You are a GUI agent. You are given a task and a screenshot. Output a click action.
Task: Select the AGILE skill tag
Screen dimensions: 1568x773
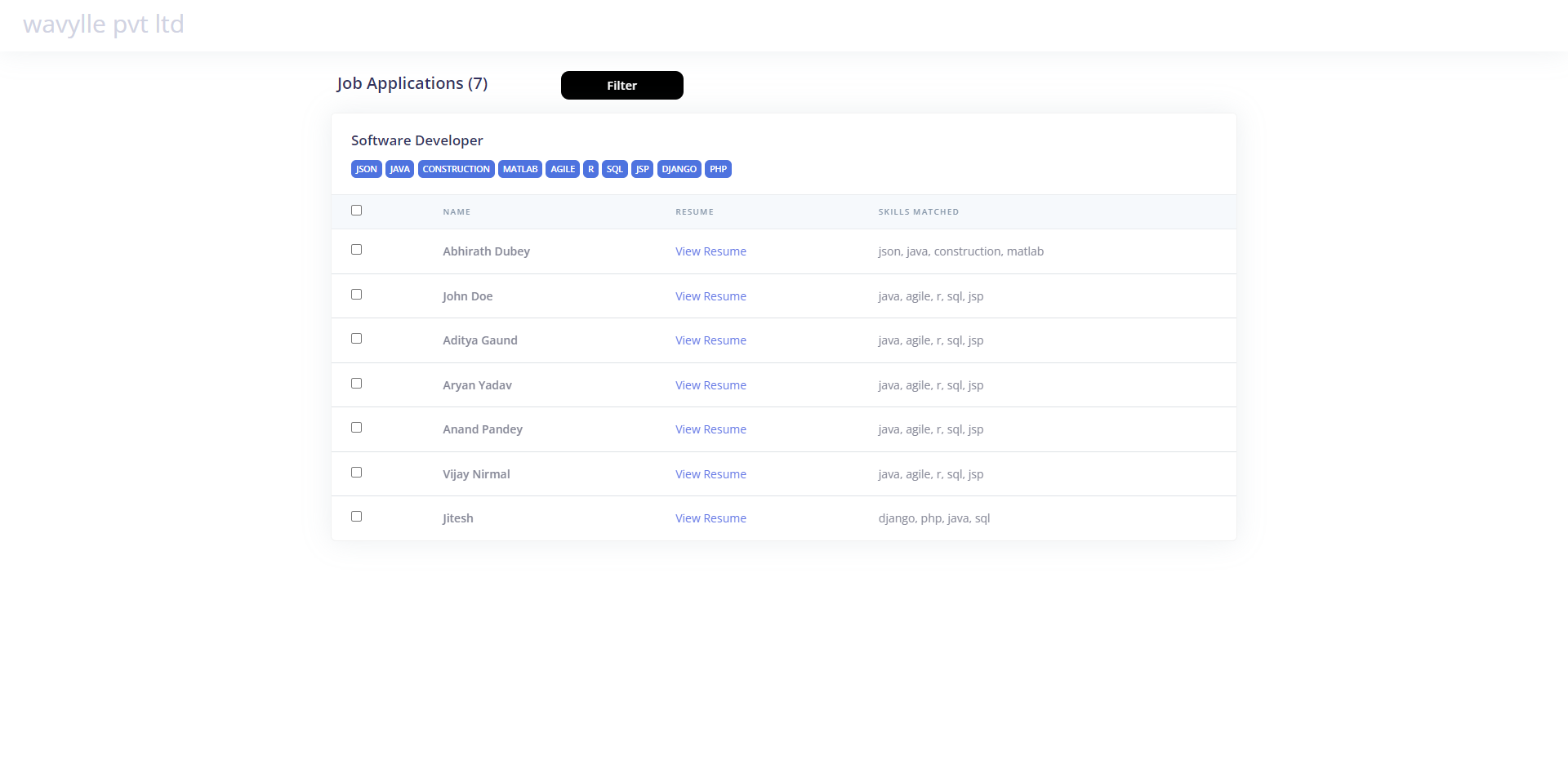[563, 169]
